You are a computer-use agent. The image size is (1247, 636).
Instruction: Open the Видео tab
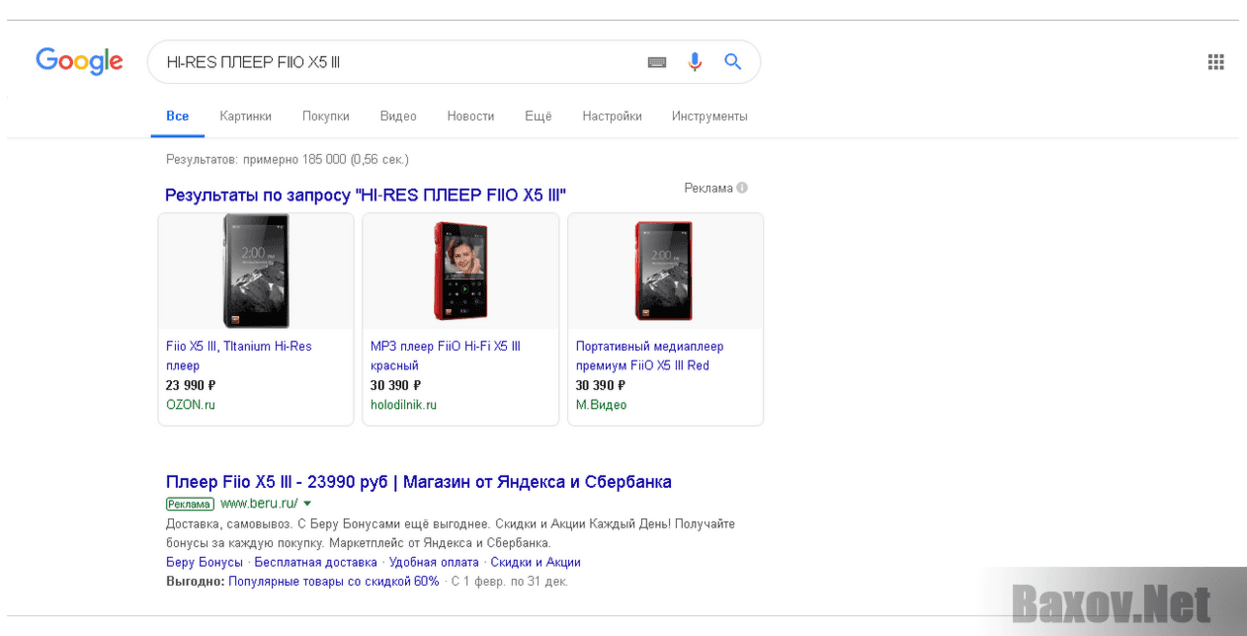click(398, 116)
